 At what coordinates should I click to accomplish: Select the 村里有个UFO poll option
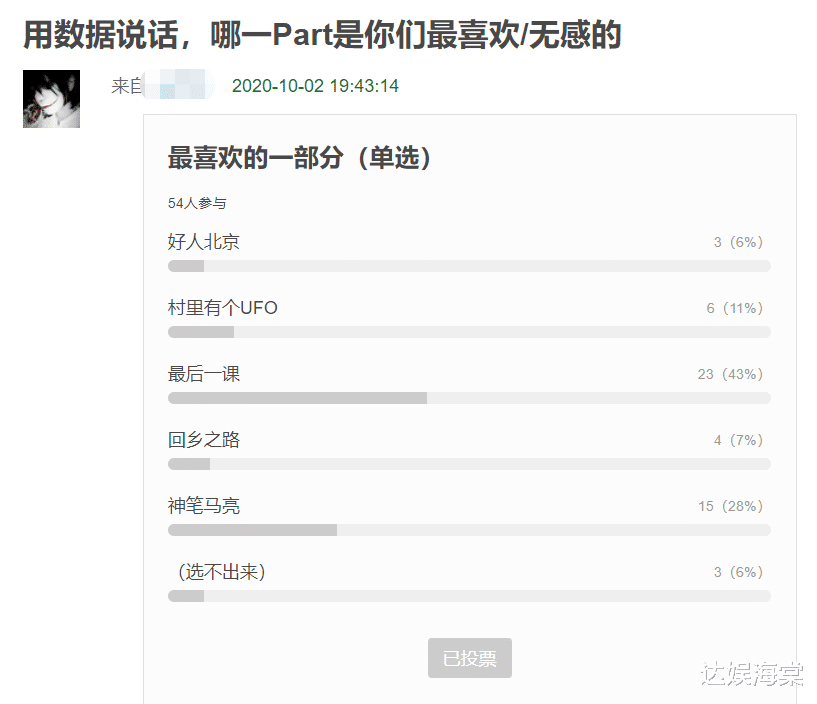click(x=223, y=308)
